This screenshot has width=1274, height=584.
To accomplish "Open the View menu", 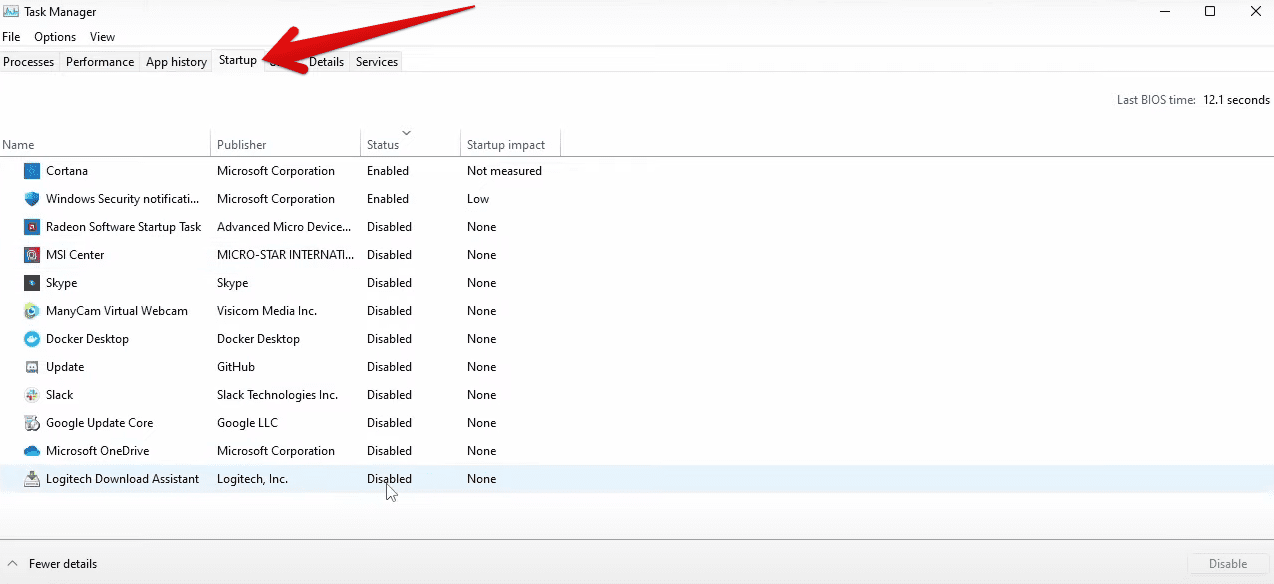I will coord(102,37).
